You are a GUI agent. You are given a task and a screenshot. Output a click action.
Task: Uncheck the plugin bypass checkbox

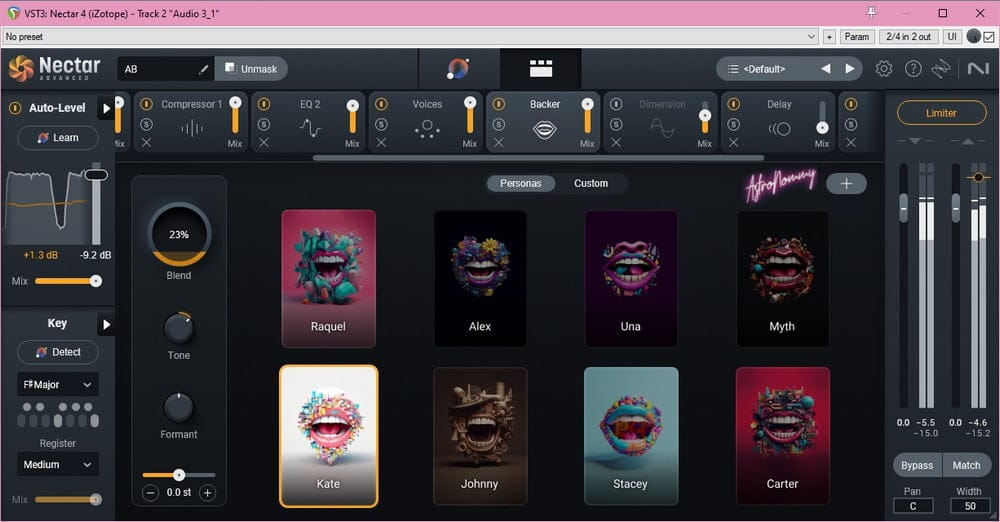pos(989,37)
